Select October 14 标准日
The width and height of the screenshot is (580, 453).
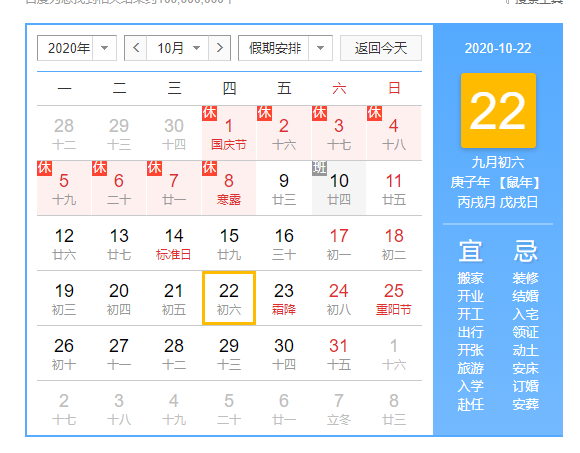click(x=174, y=243)
